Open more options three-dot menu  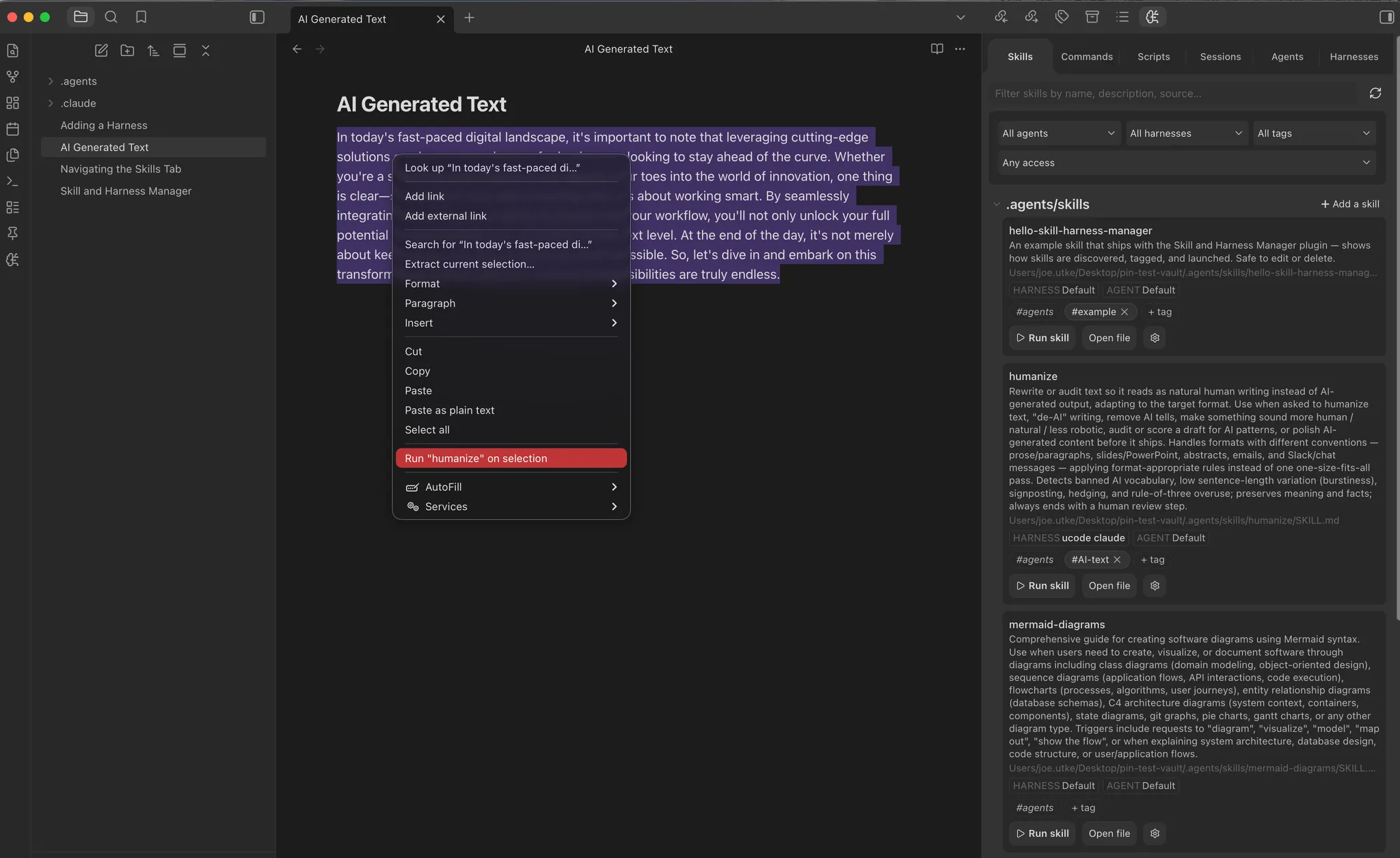tap(960, 49)
